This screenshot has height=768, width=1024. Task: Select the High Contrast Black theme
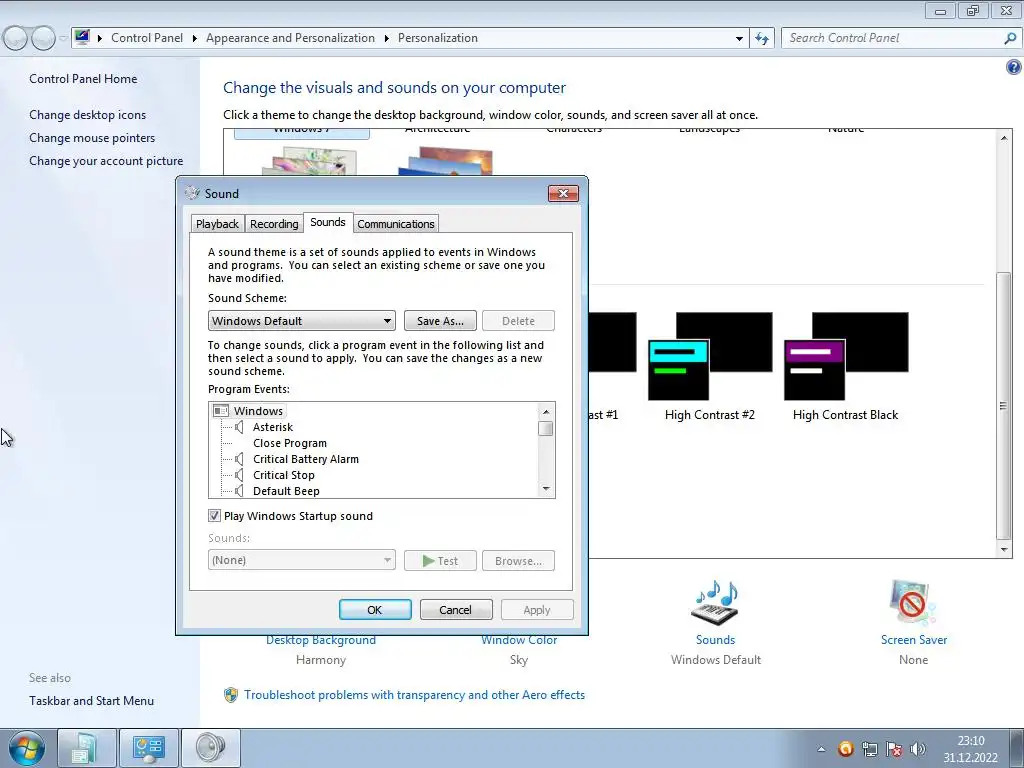pyautogui.click(x=846, y=367)
